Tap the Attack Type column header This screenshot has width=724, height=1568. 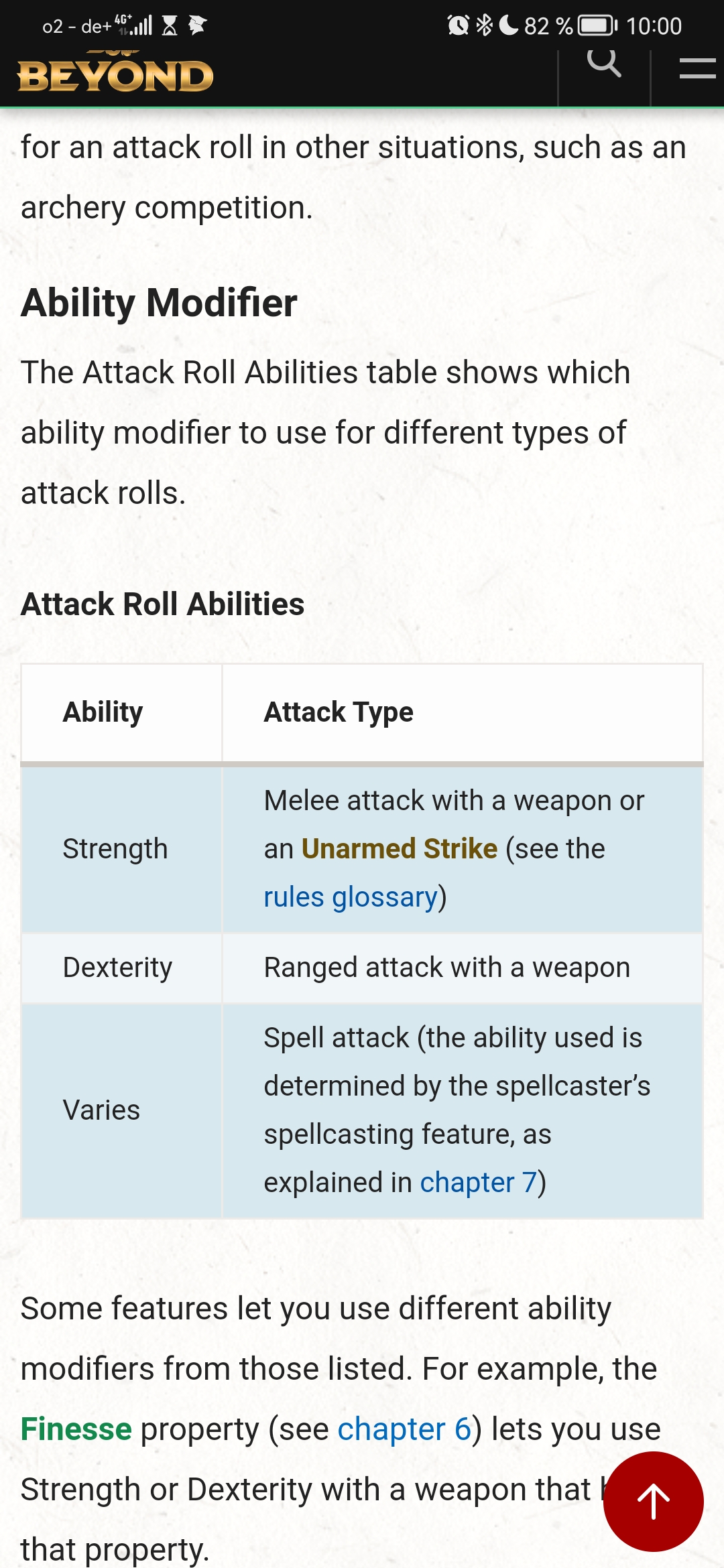pyautogui.click(x=339, y=712)
